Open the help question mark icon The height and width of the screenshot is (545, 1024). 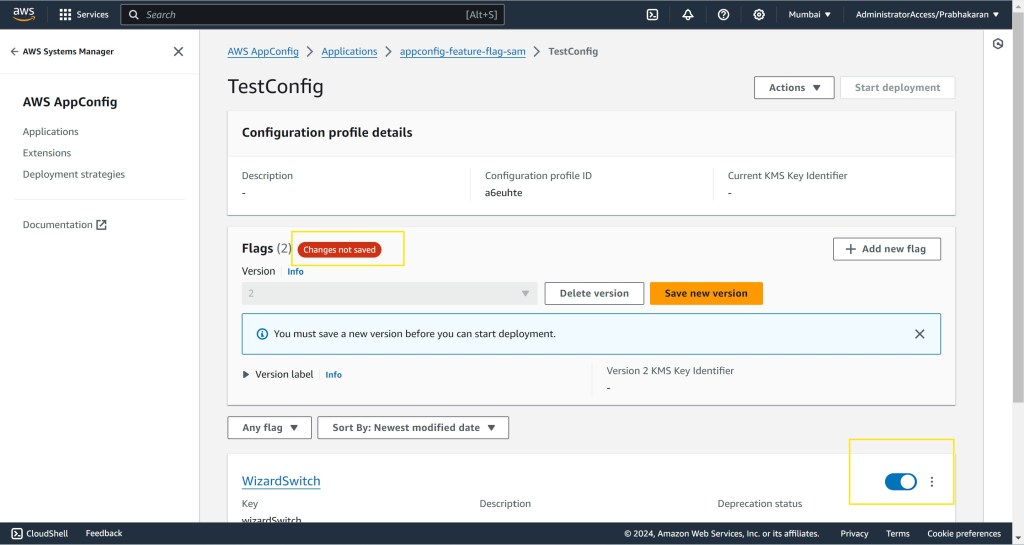tap(723, 15)
